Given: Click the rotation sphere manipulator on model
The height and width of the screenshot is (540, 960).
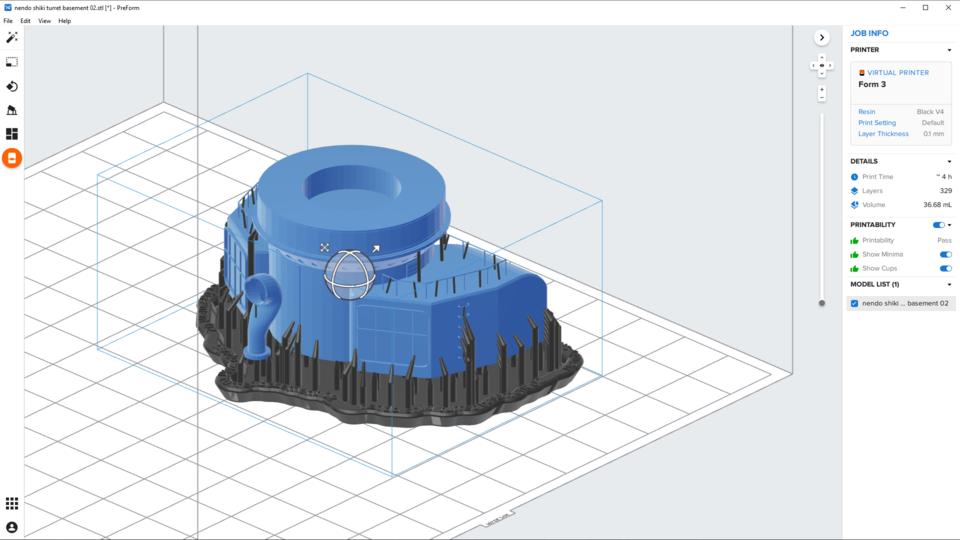Looking at the screenshot, I should point(349,275).
